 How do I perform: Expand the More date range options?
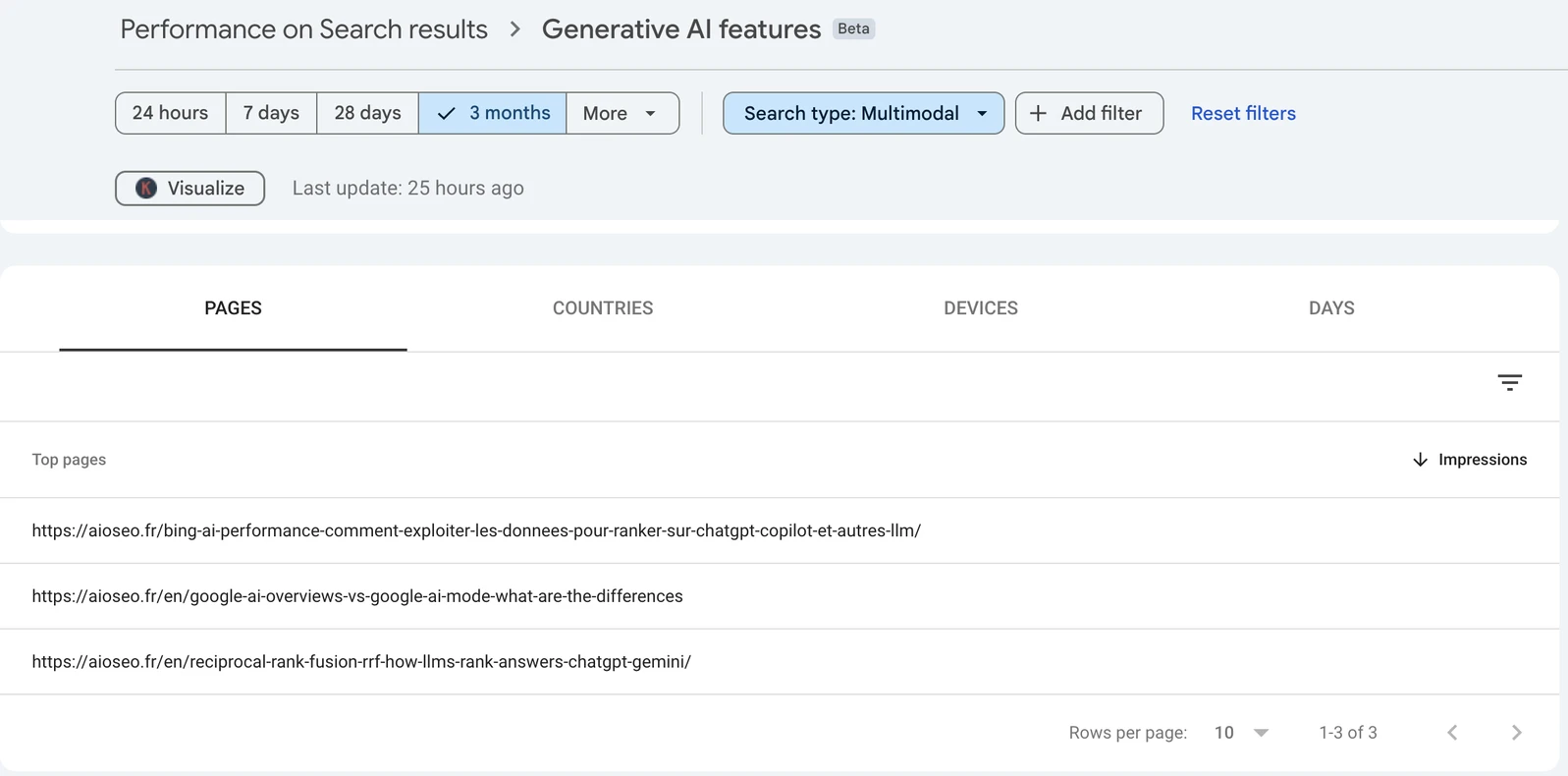622,113
